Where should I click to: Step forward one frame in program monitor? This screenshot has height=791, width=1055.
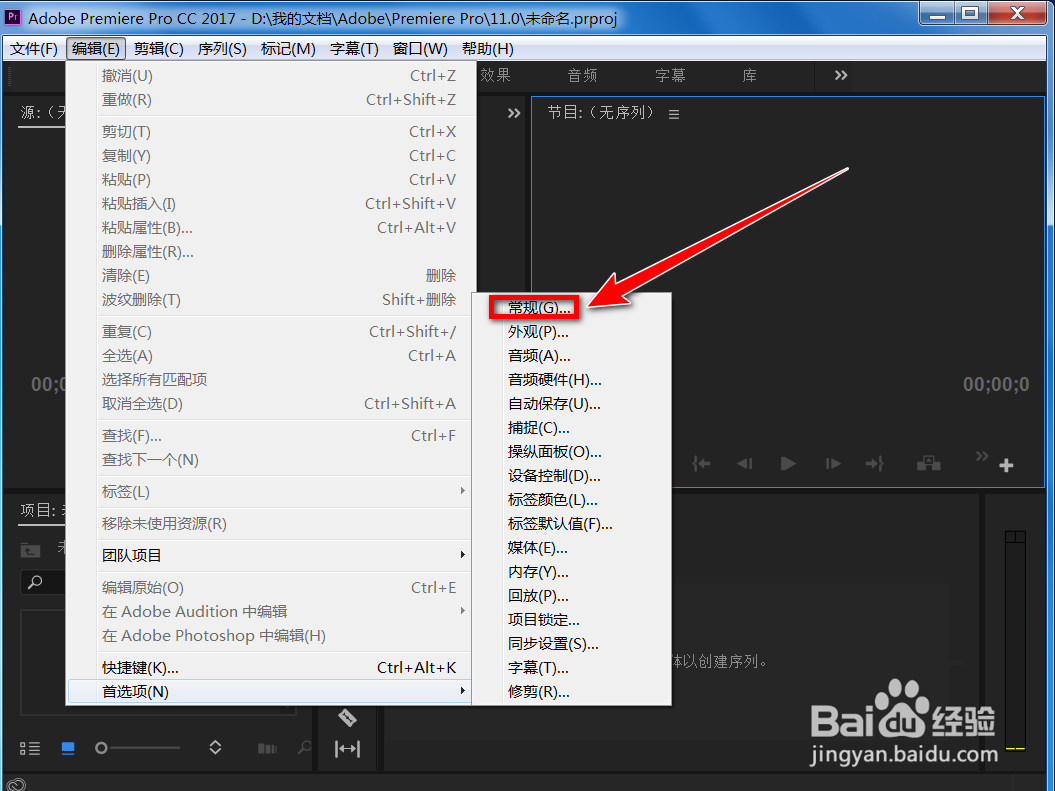[833, 463]
